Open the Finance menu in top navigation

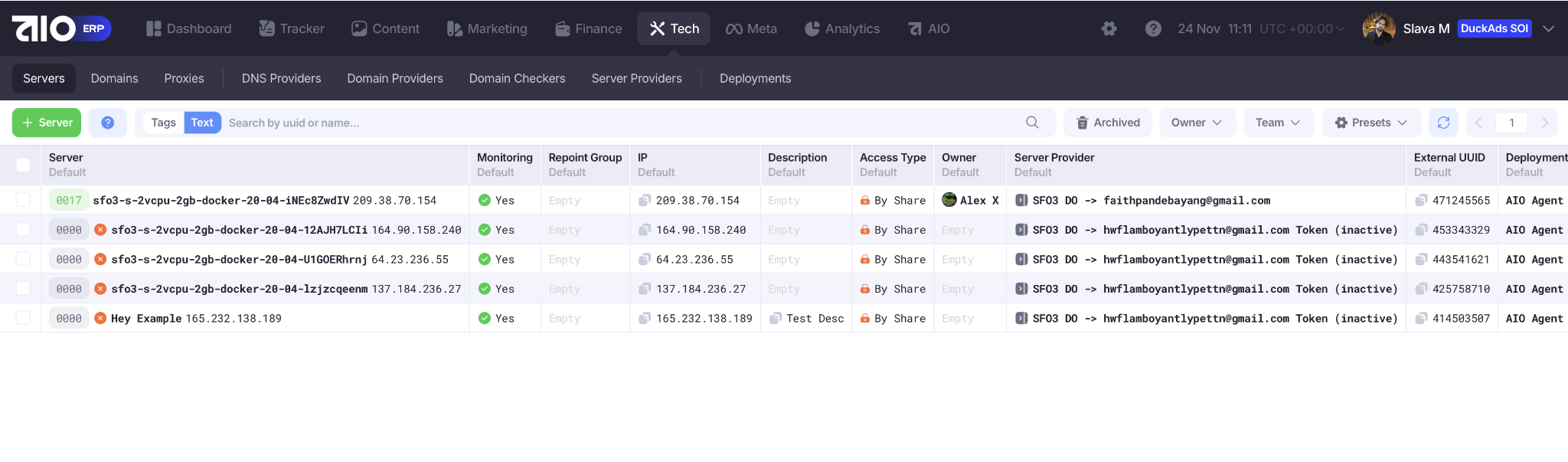[x=589, y=29]
